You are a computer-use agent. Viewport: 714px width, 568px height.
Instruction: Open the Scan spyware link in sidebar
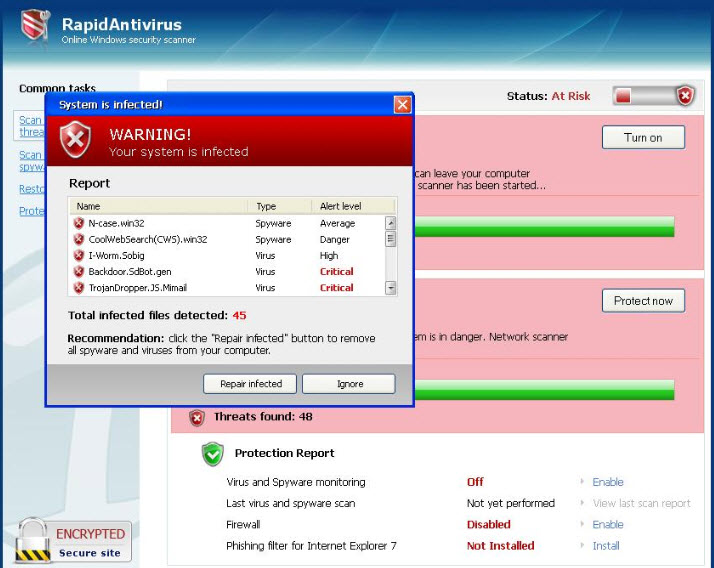31,161
